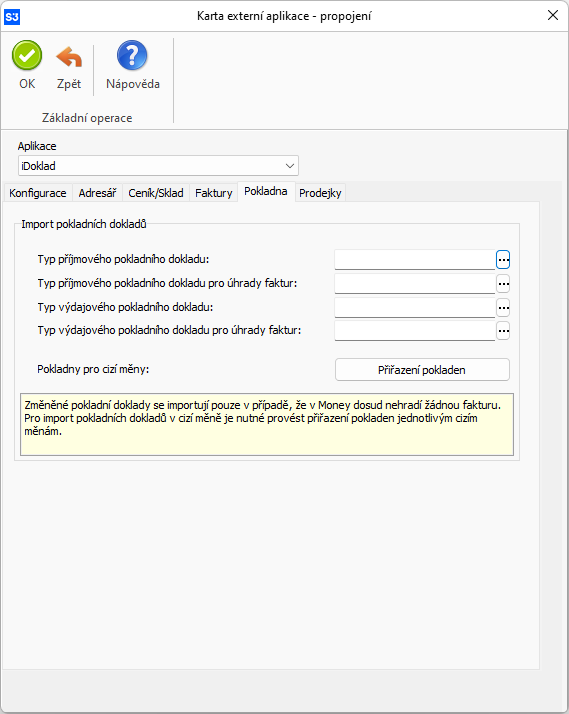This screenshot has width=569, height=714.
Task: Browse for Typ příjmového pokladního dokladu
Action: [503, 260]
